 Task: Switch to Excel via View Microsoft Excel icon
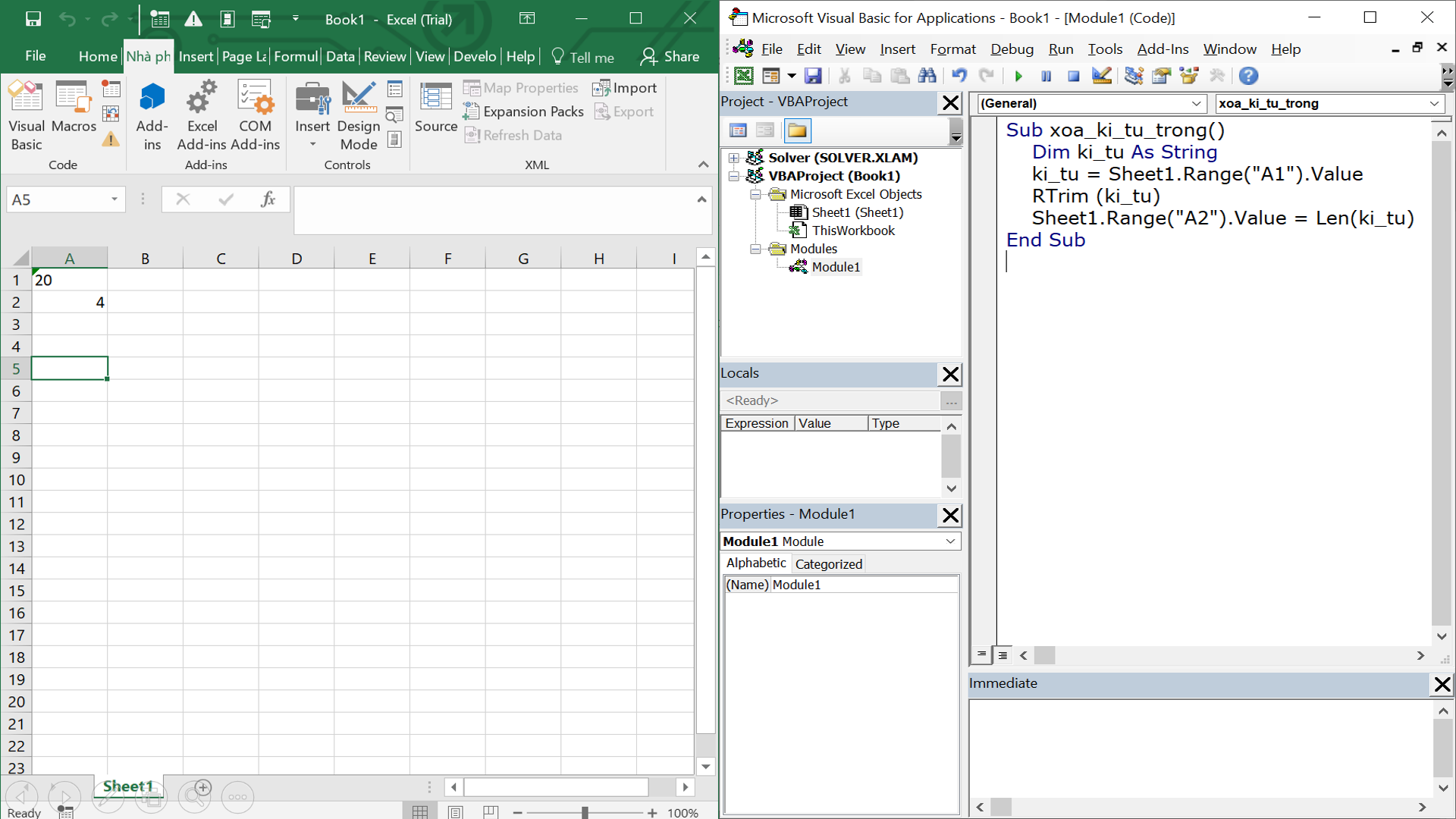click(x=744, y=76)
